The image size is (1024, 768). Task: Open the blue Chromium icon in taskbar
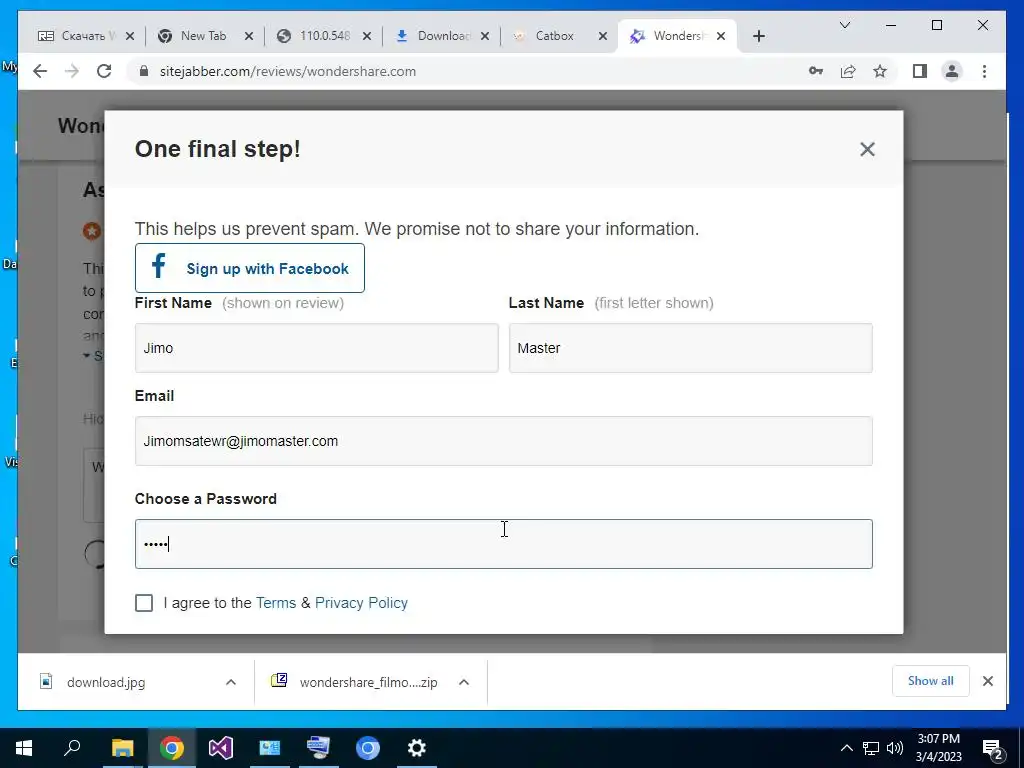(368, 747)
